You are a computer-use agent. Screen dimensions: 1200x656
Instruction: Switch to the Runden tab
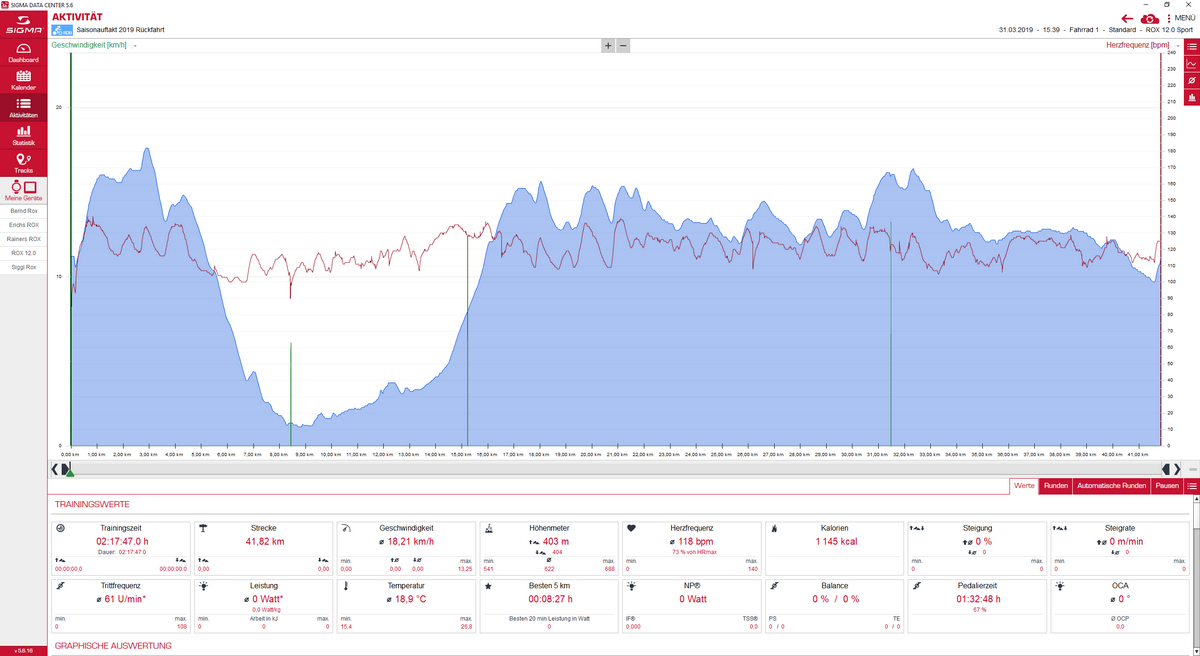pos(1055,486)
